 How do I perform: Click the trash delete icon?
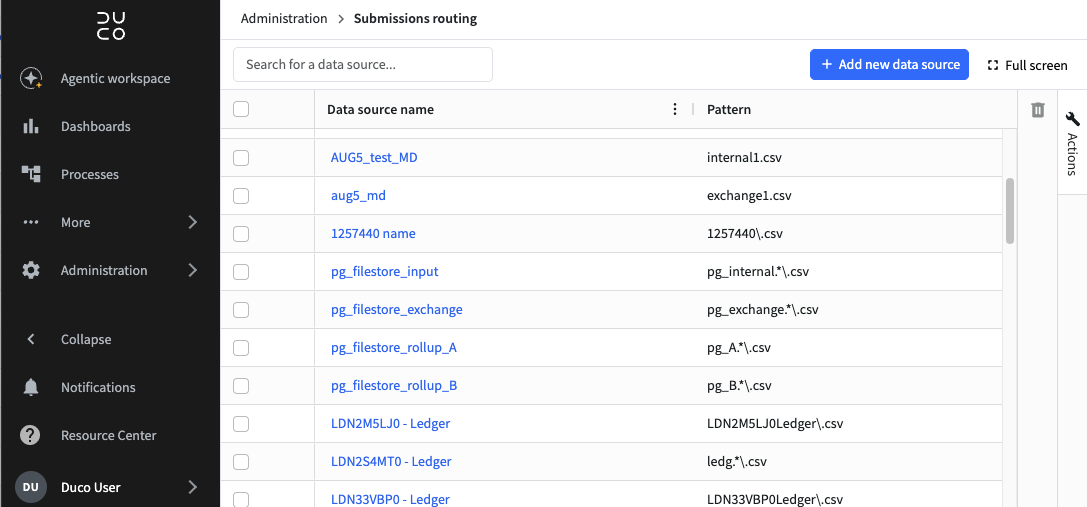click(1037, 110)
